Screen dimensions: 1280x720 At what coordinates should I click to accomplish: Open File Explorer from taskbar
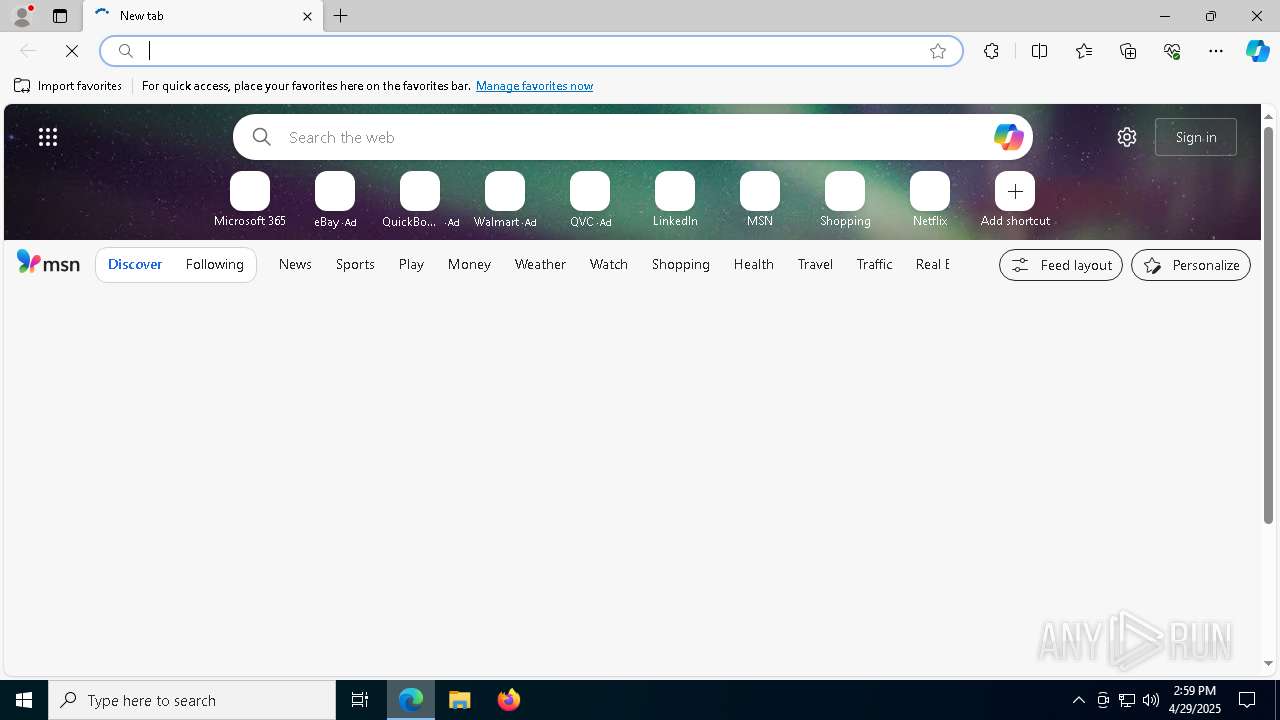click(x=460, y=700)
